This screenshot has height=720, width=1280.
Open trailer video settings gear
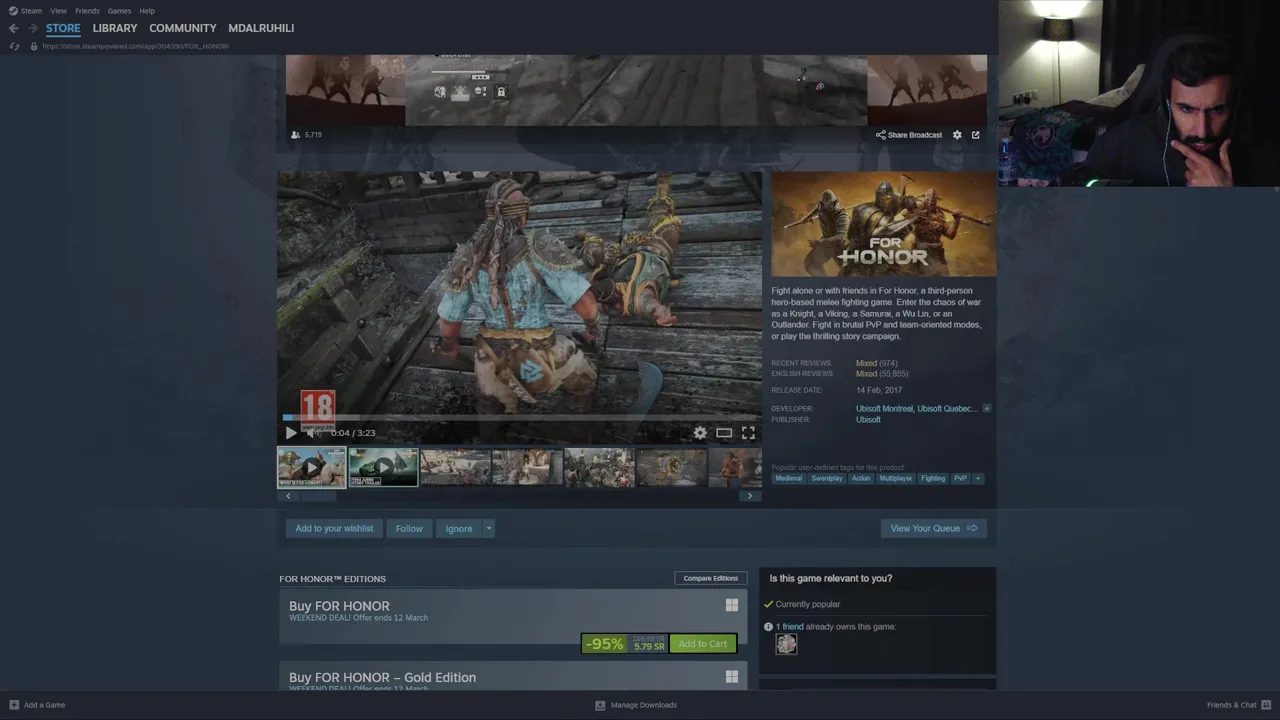pos(700,433)
